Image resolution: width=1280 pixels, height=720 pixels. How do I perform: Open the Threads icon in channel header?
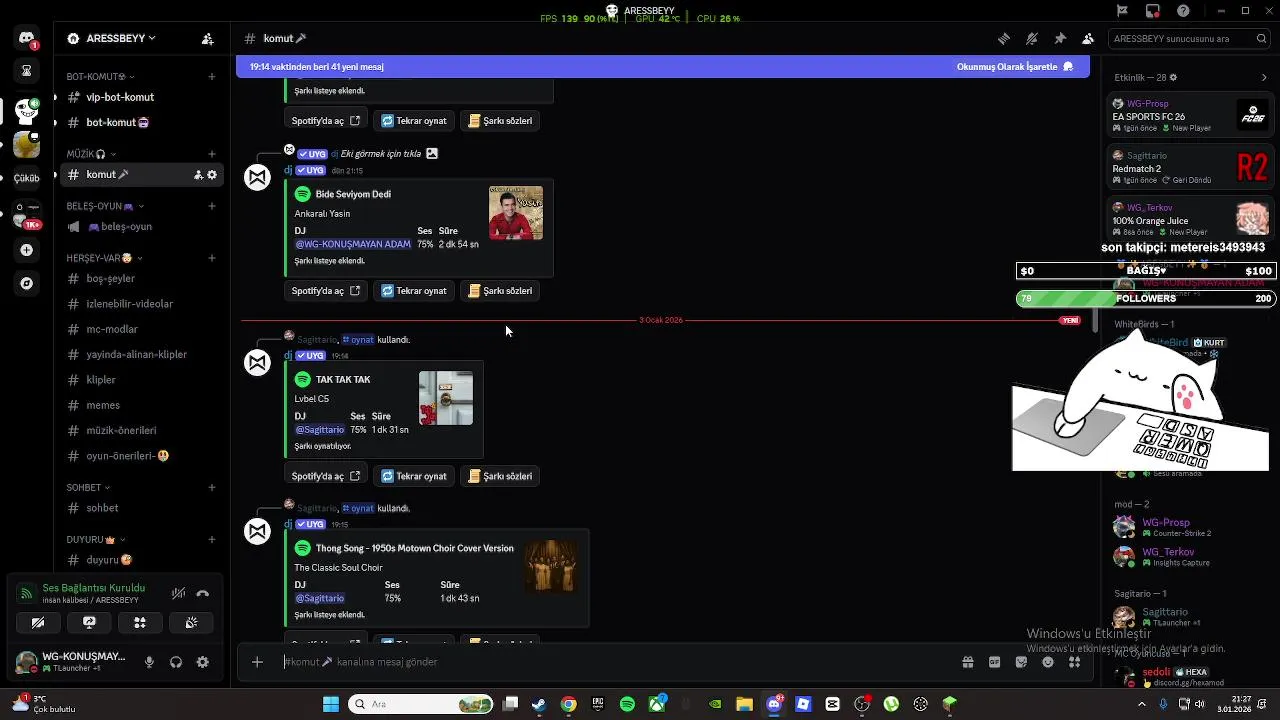point(1004,38)
